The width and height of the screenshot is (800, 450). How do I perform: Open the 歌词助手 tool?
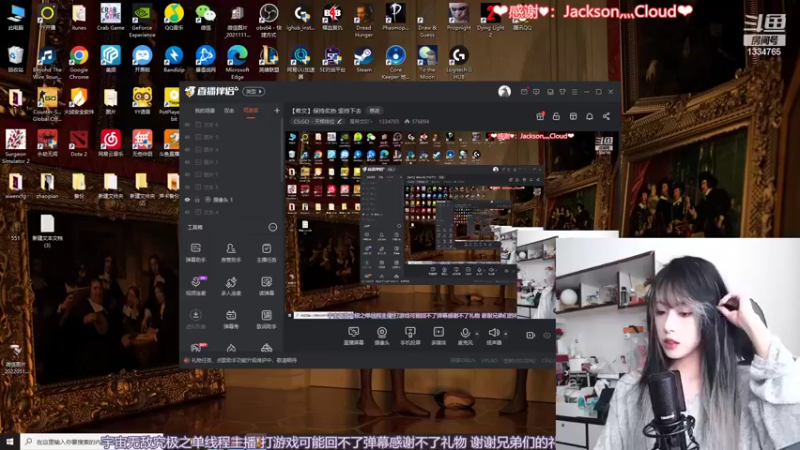click(266, 319)
